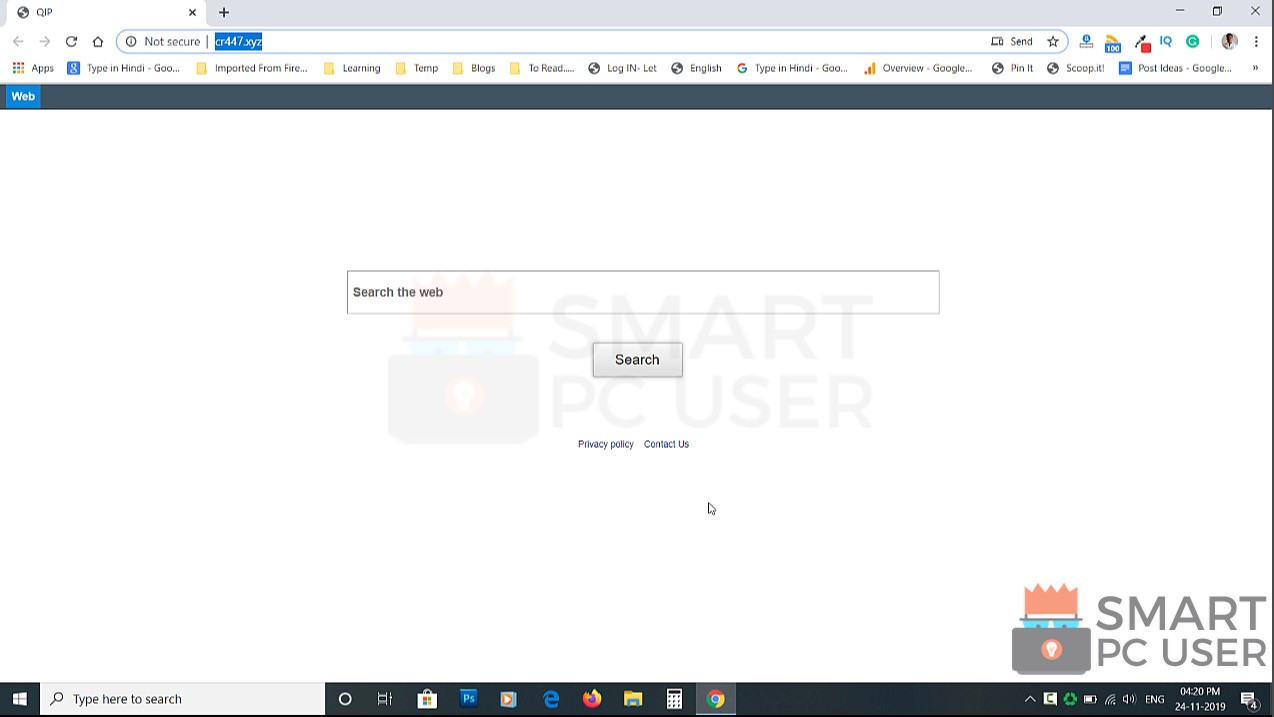Click the Chrome profile avatar

1229,41
